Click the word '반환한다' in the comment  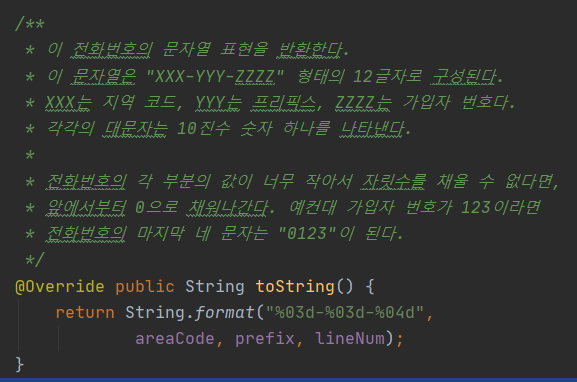coord(309,50)
